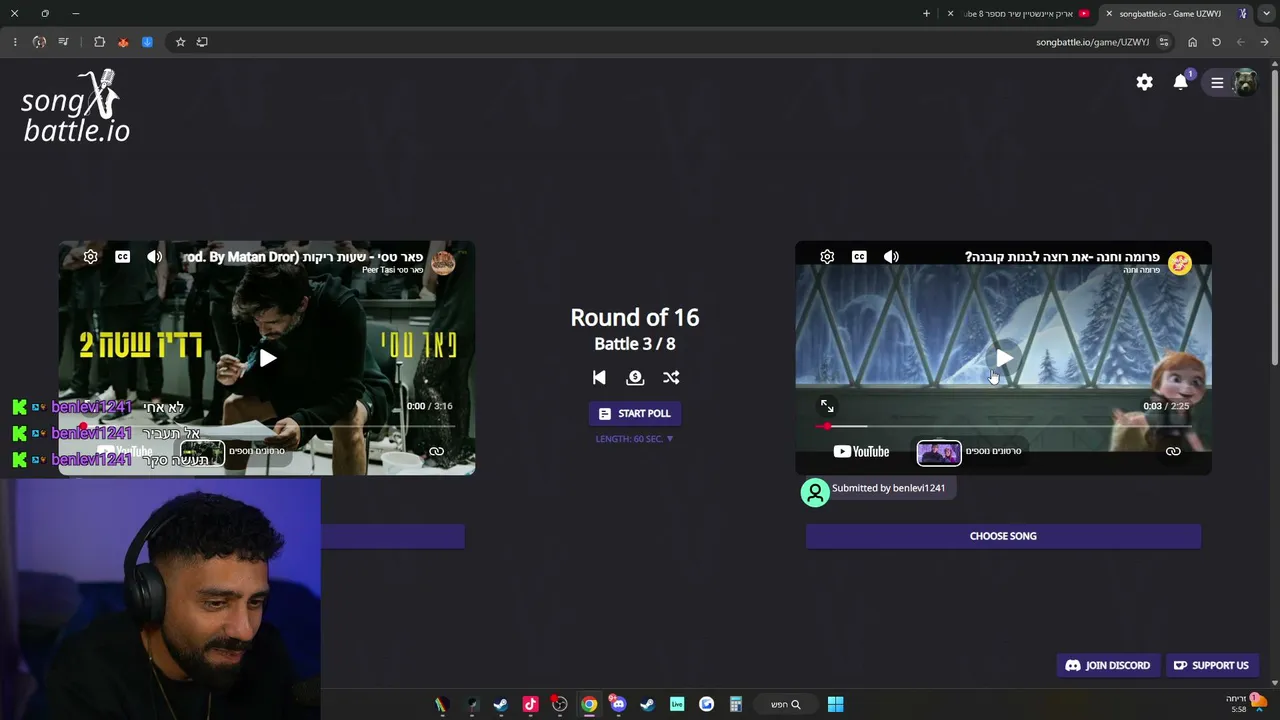Seek on the right video progress bar

click(1003, 427)
